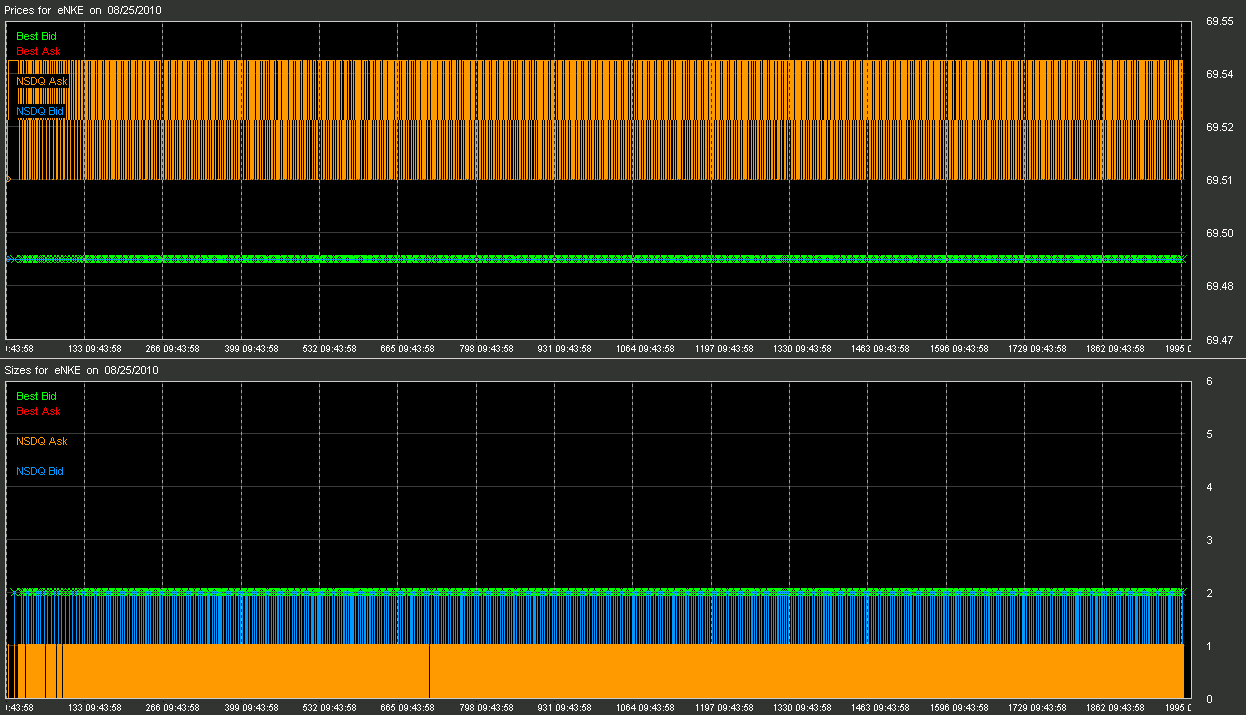Click '1064 09:43:58' tick in Prices chart
Viewport: 1246px width, 715px height.
(x=645, y=349)
